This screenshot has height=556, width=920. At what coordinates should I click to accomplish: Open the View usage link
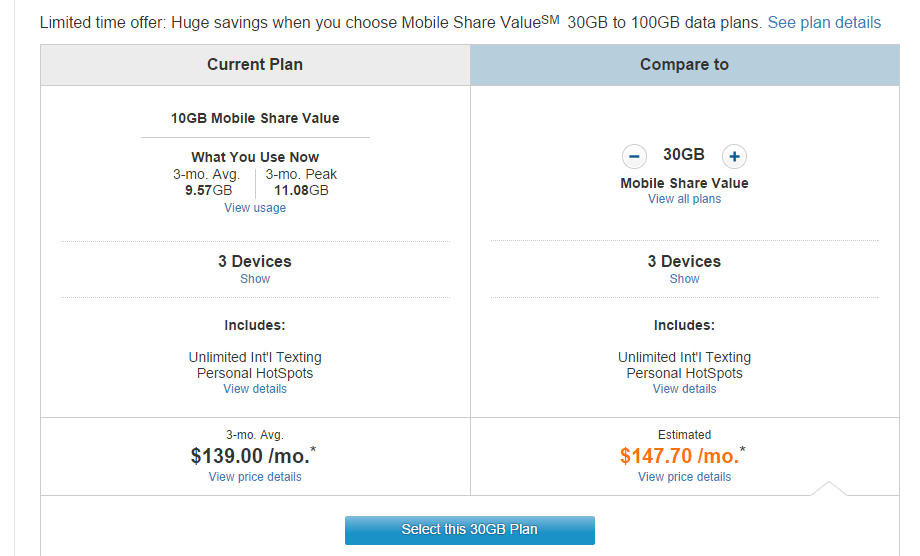click(x=255, y=208)
